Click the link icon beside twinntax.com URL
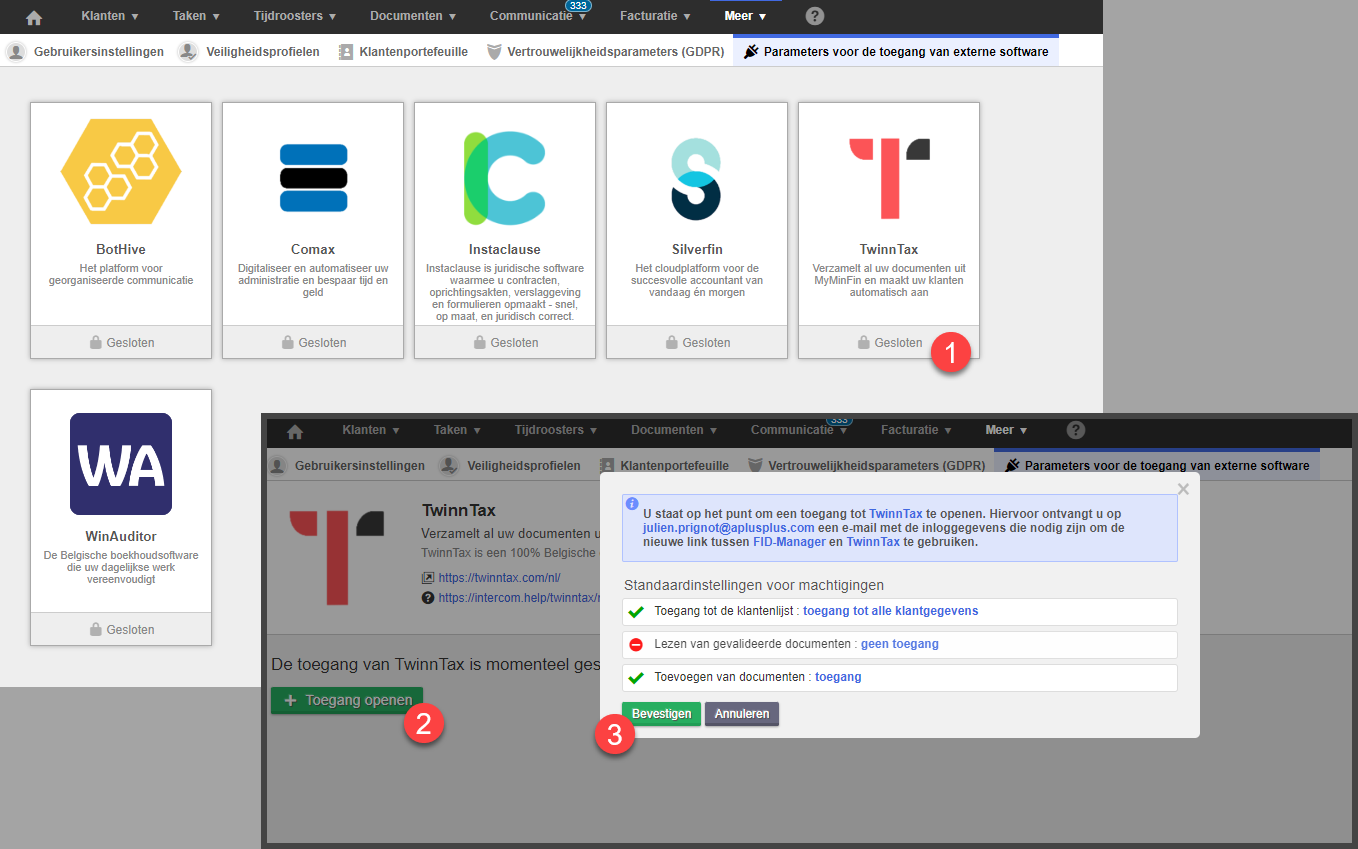1358x849 pixels. pos(428,578)
